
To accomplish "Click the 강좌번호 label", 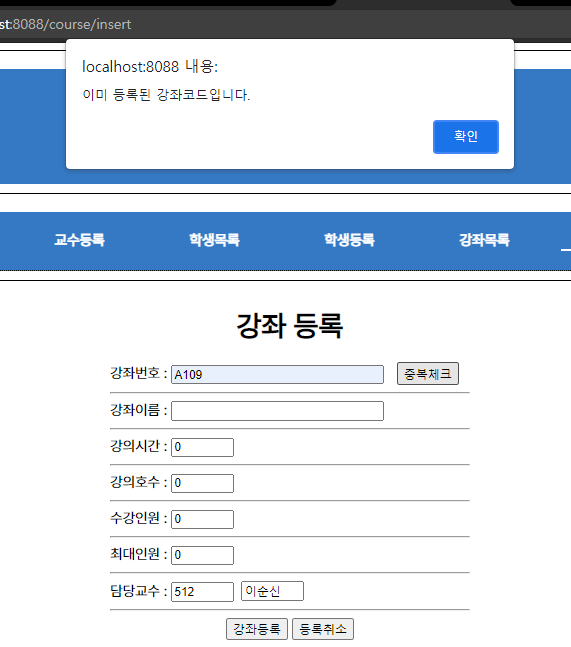I will (x=139, y=373).
